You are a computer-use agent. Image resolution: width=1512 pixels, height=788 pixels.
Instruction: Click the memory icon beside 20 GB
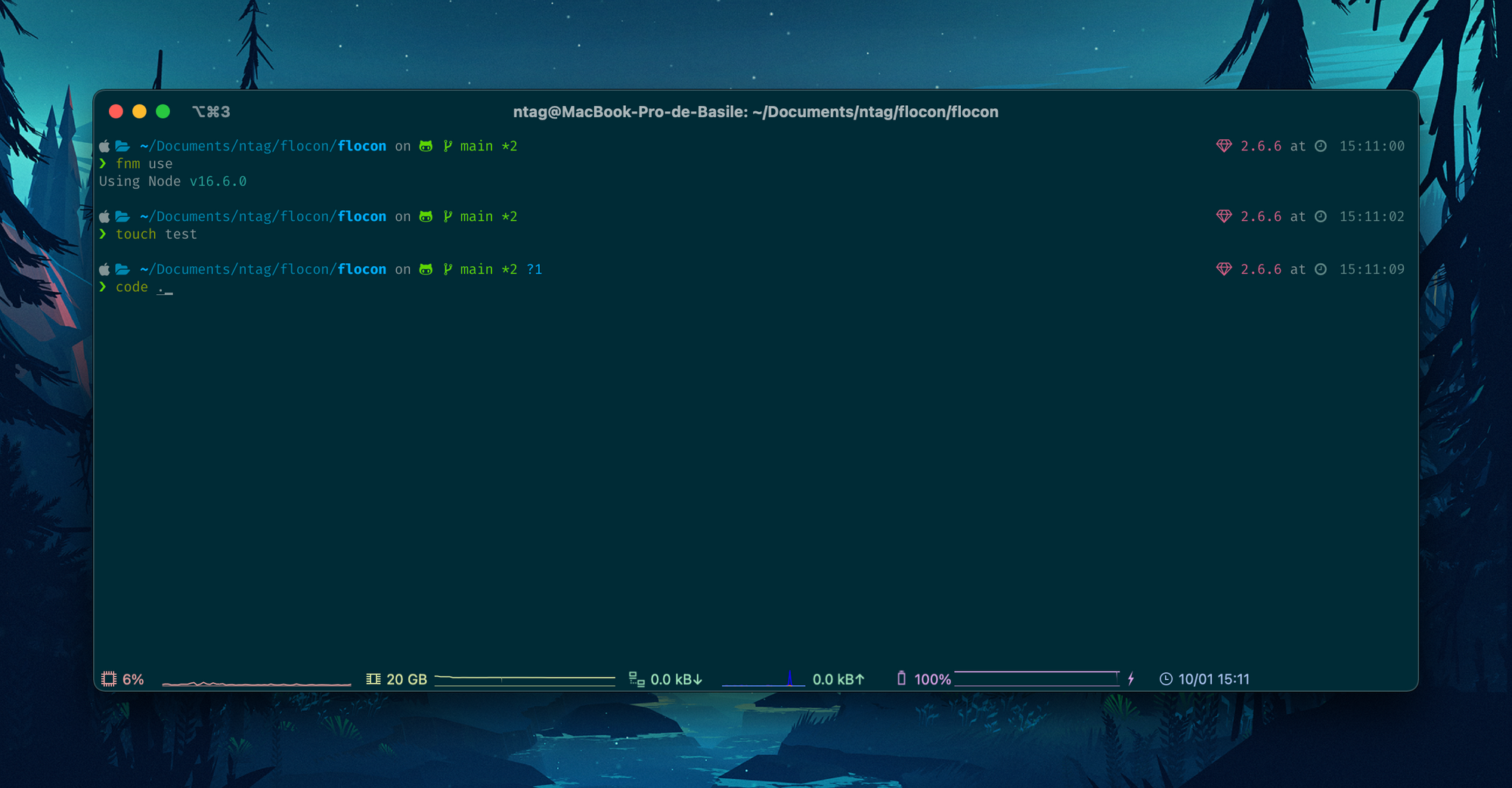point(373,678)
